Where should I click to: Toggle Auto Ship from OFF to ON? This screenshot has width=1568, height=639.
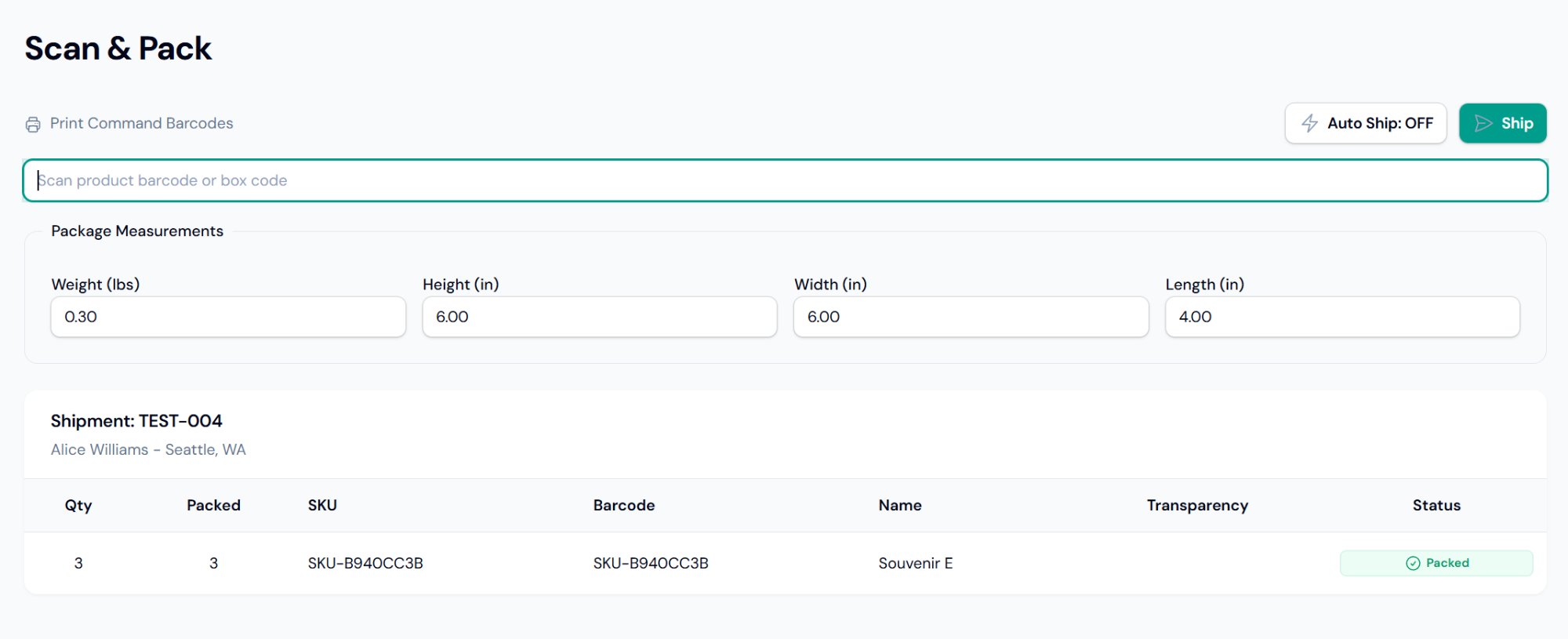[1366, 123]
